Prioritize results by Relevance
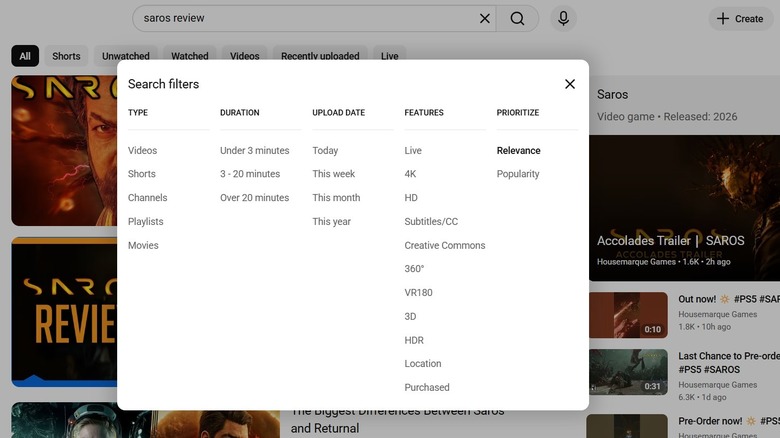The image size is (780, 438). pyautogui.click(x=518, y=150)
